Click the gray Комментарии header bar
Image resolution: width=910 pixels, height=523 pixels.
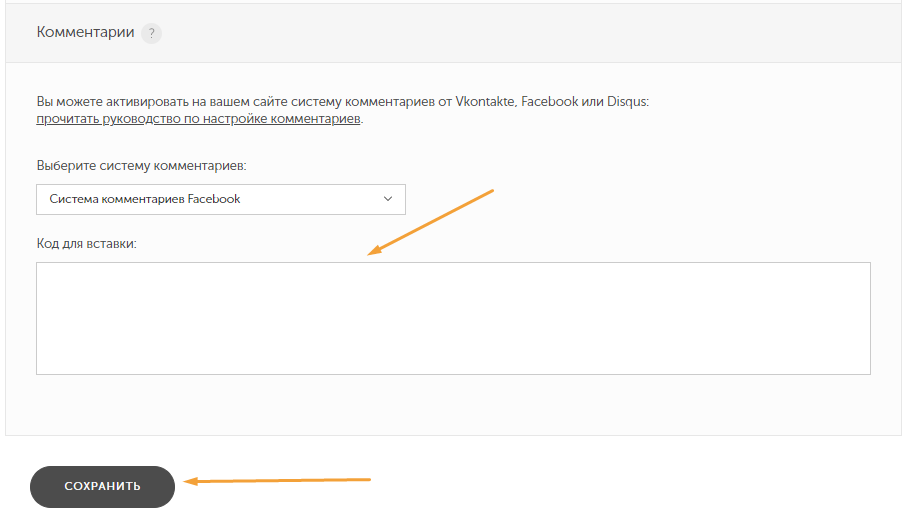click(x=453, y=33)
